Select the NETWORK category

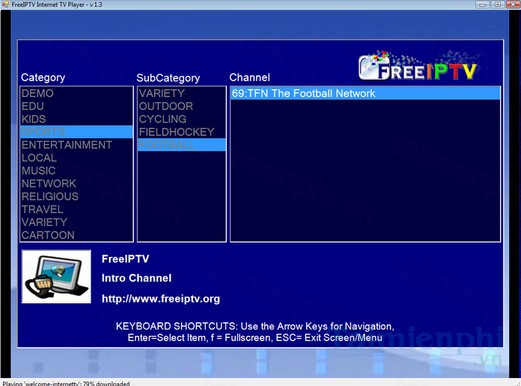click(x=76, y=184)
